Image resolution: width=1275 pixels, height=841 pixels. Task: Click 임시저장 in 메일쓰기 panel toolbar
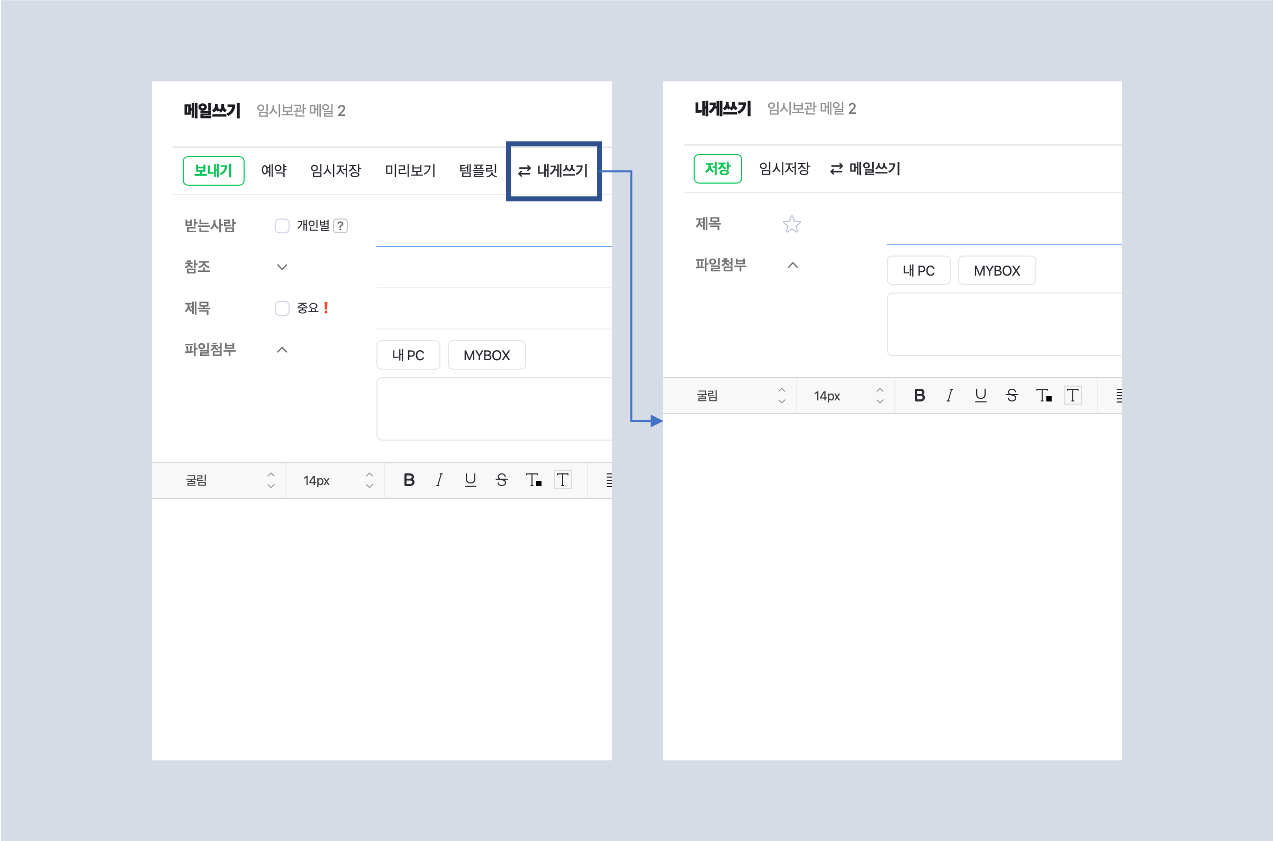point(335,170)
